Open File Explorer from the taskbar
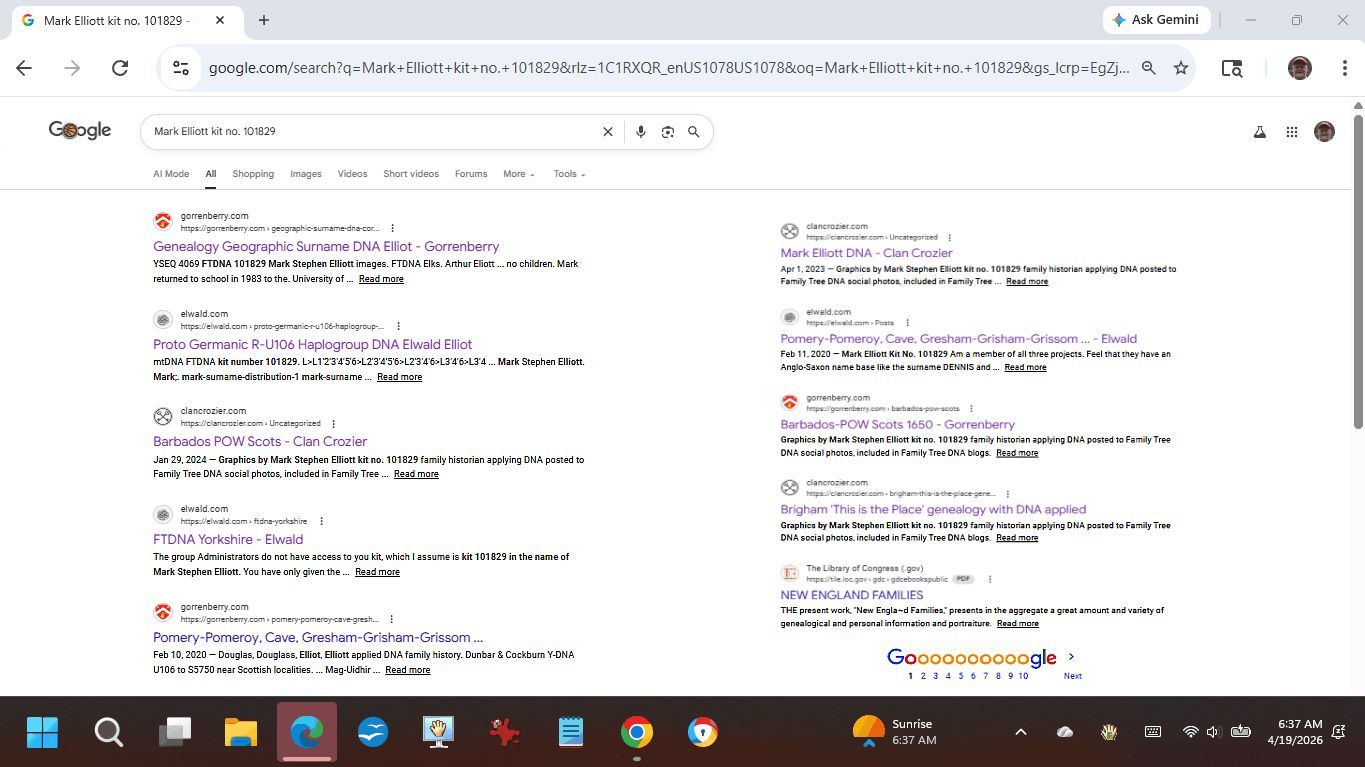This screenshot has width=1365, height=767. click(x=241, y=732)
